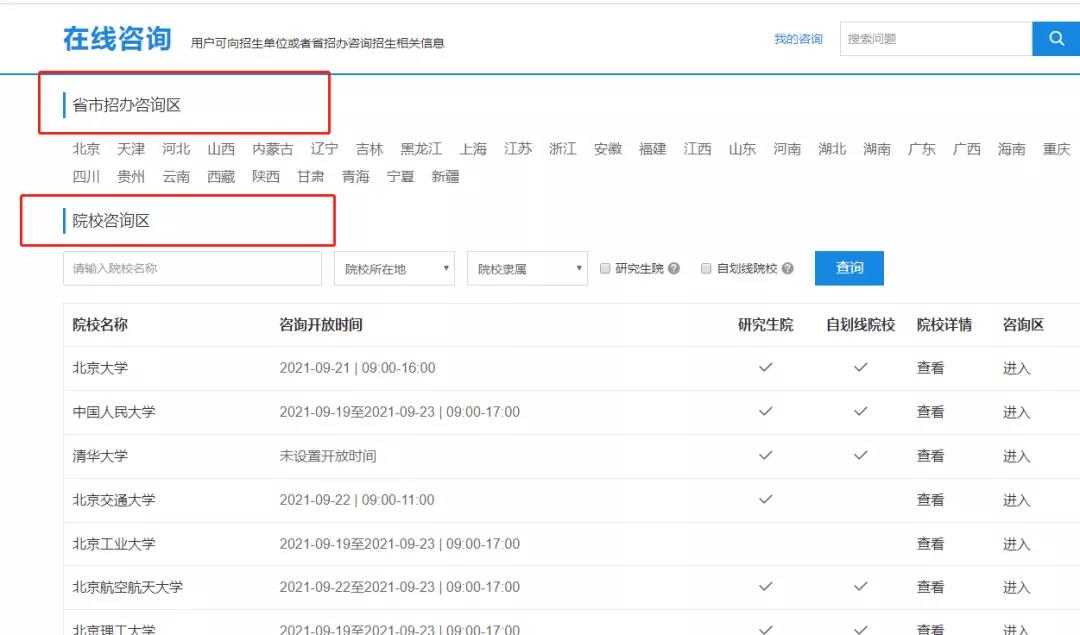Enter (进入) consultation area for 中国人民大学
This screenshot has height=635, width=1080.
click(1016, 412)
